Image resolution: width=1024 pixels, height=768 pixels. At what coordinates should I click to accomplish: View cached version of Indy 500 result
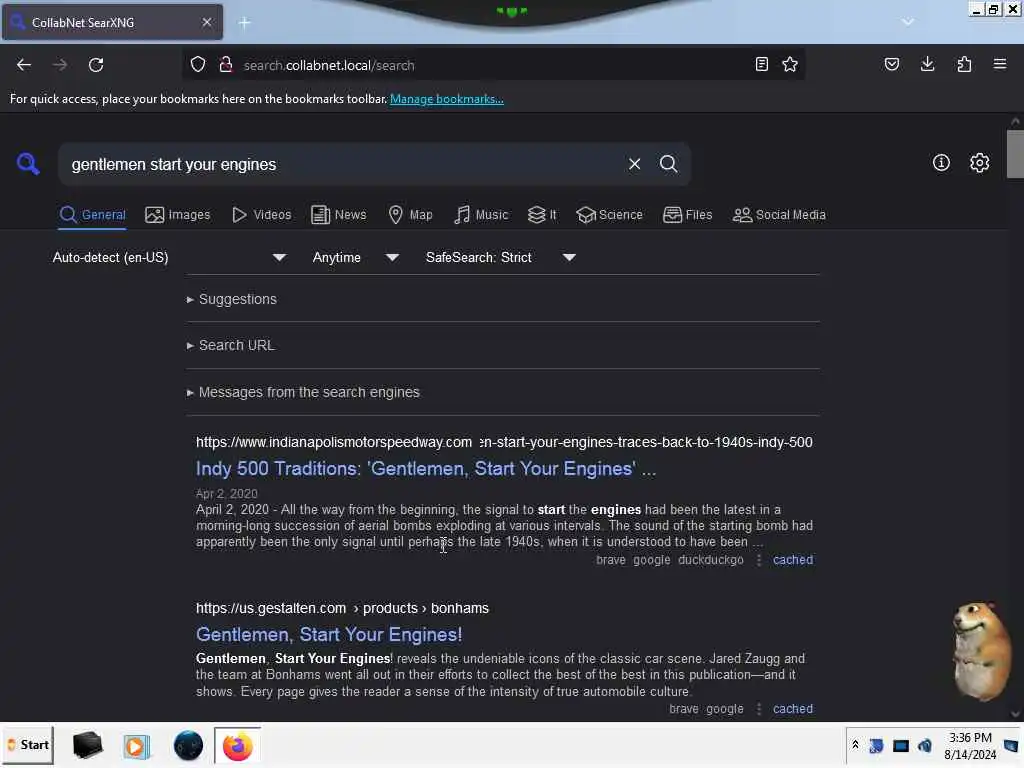pos(793,560)
